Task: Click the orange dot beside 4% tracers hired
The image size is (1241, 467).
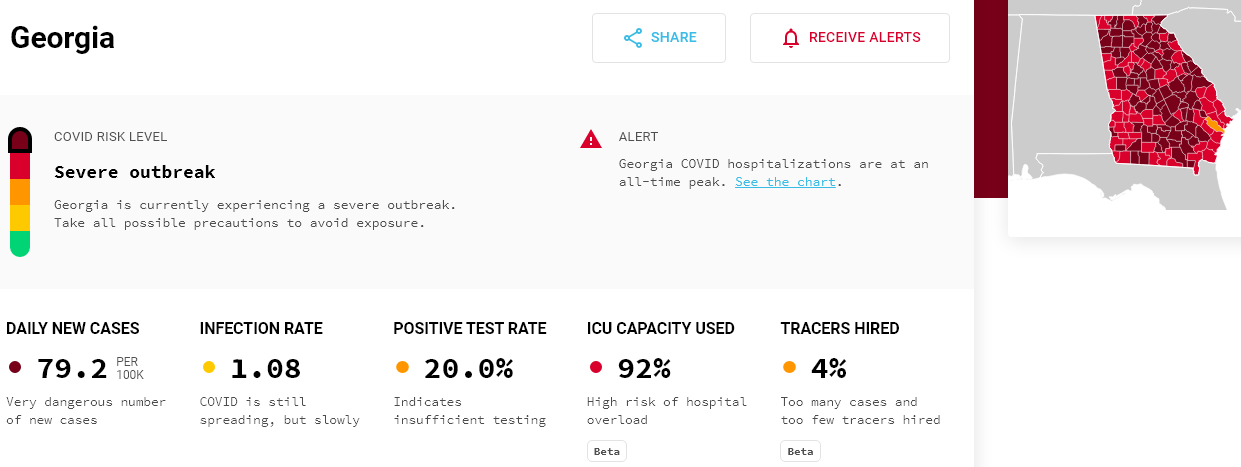Action: point(789,367)
